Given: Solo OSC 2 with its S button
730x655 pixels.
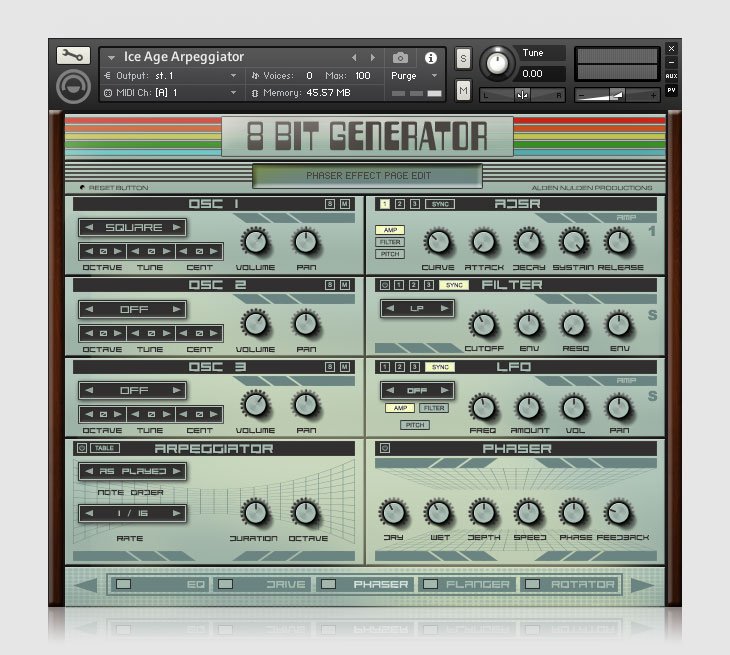Looking at the screenshot, I should (x=330, y=285).
